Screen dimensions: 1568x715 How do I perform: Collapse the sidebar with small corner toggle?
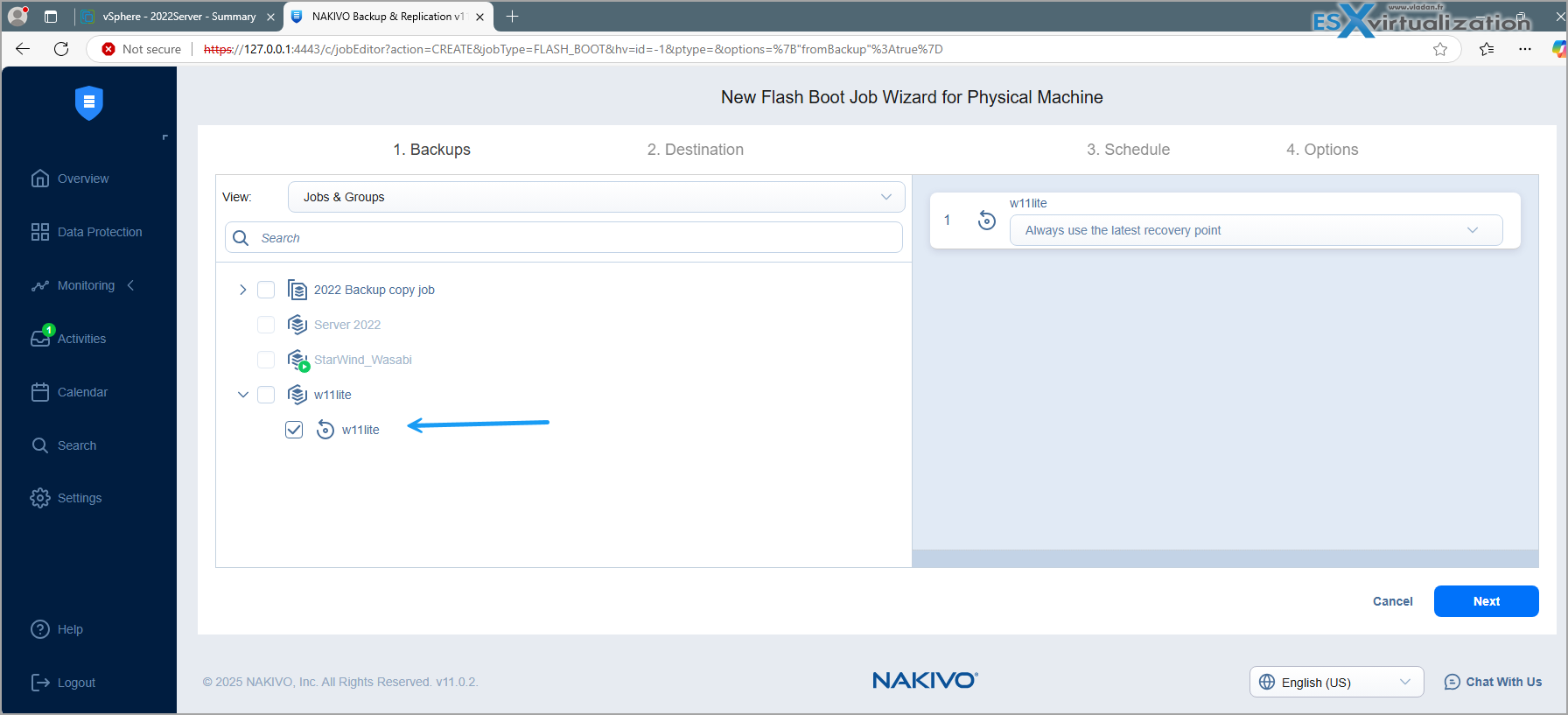click(x=164, y=137)
